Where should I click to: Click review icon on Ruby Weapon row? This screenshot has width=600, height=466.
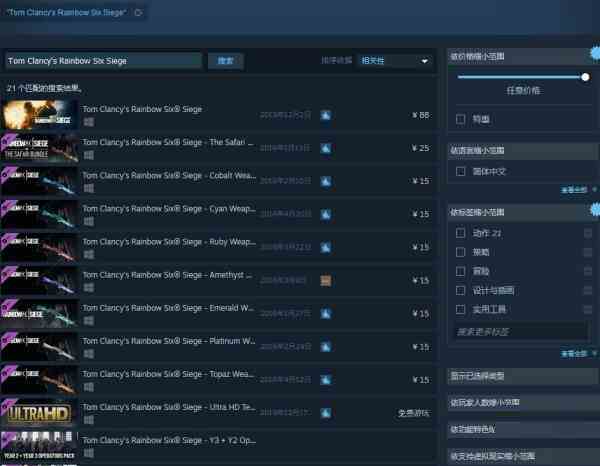pyautogui.click(x=326, y=248)
